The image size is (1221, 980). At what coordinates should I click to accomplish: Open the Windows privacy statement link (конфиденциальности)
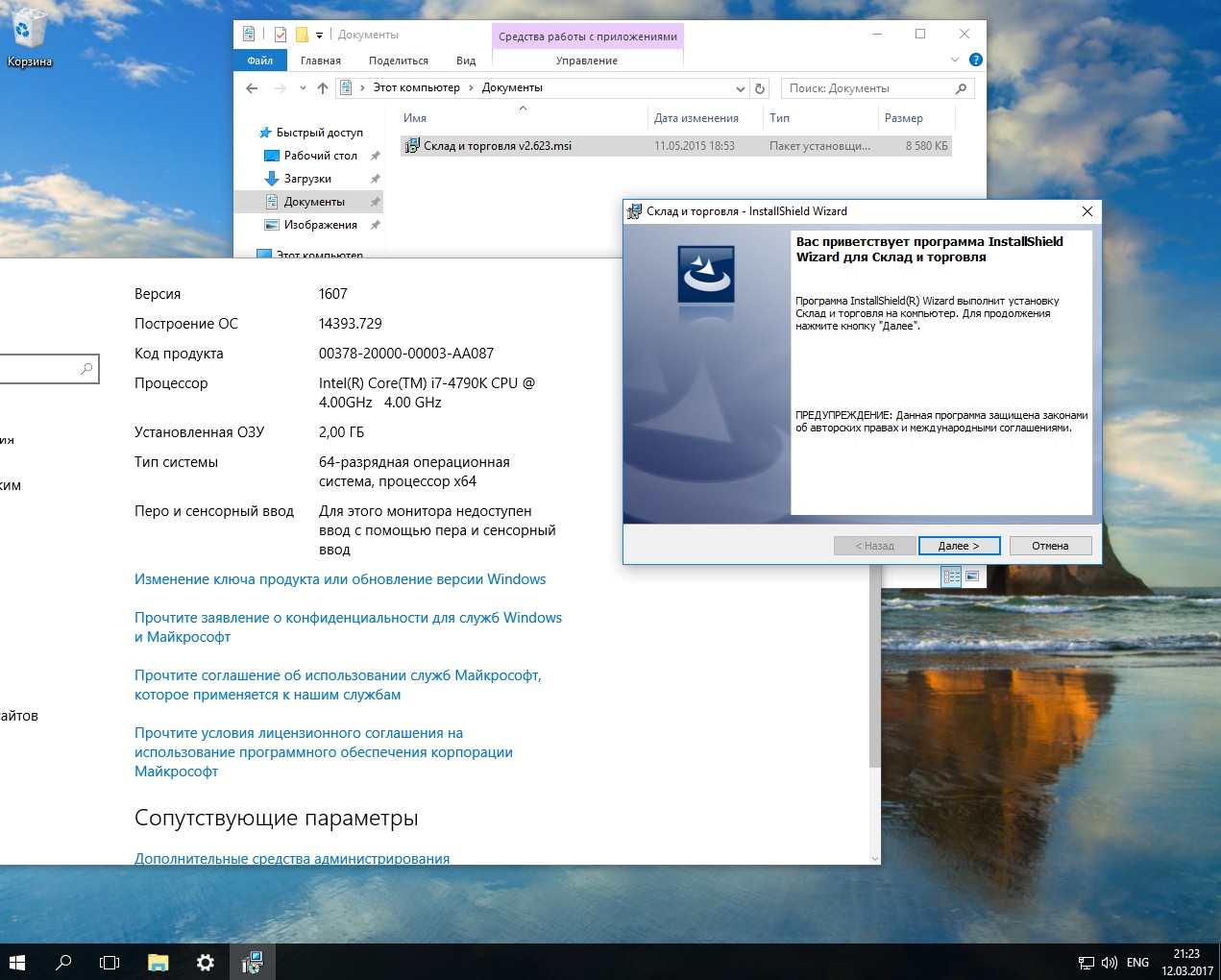pos(348,627)
